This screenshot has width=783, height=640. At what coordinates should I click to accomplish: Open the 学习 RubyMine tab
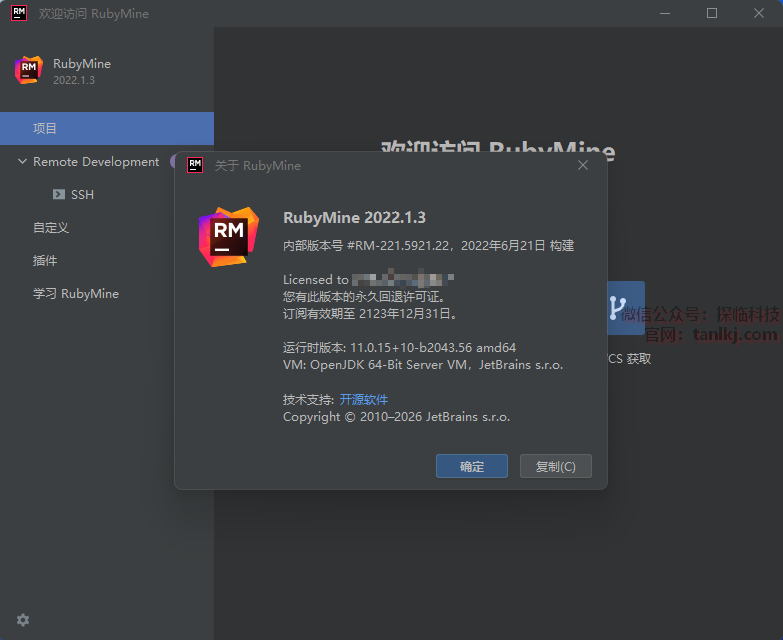pyautogui.click(x=76, y=294)
